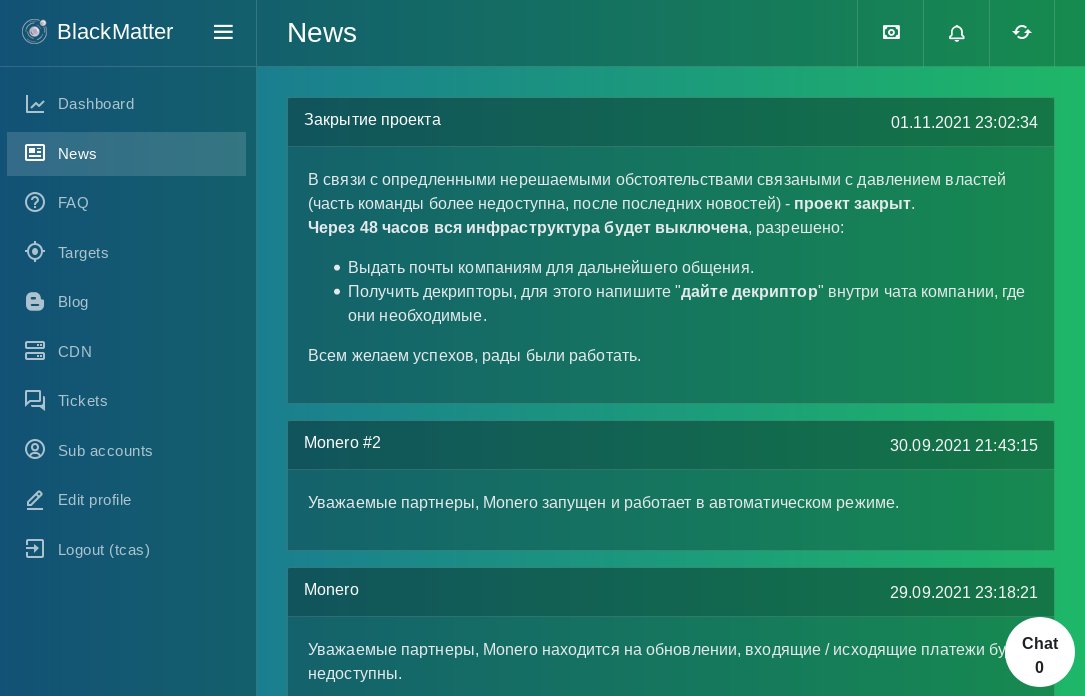1085x696 pixels.
Task: Toggle the hamburger sidebar menu
Action: [223, 32]
